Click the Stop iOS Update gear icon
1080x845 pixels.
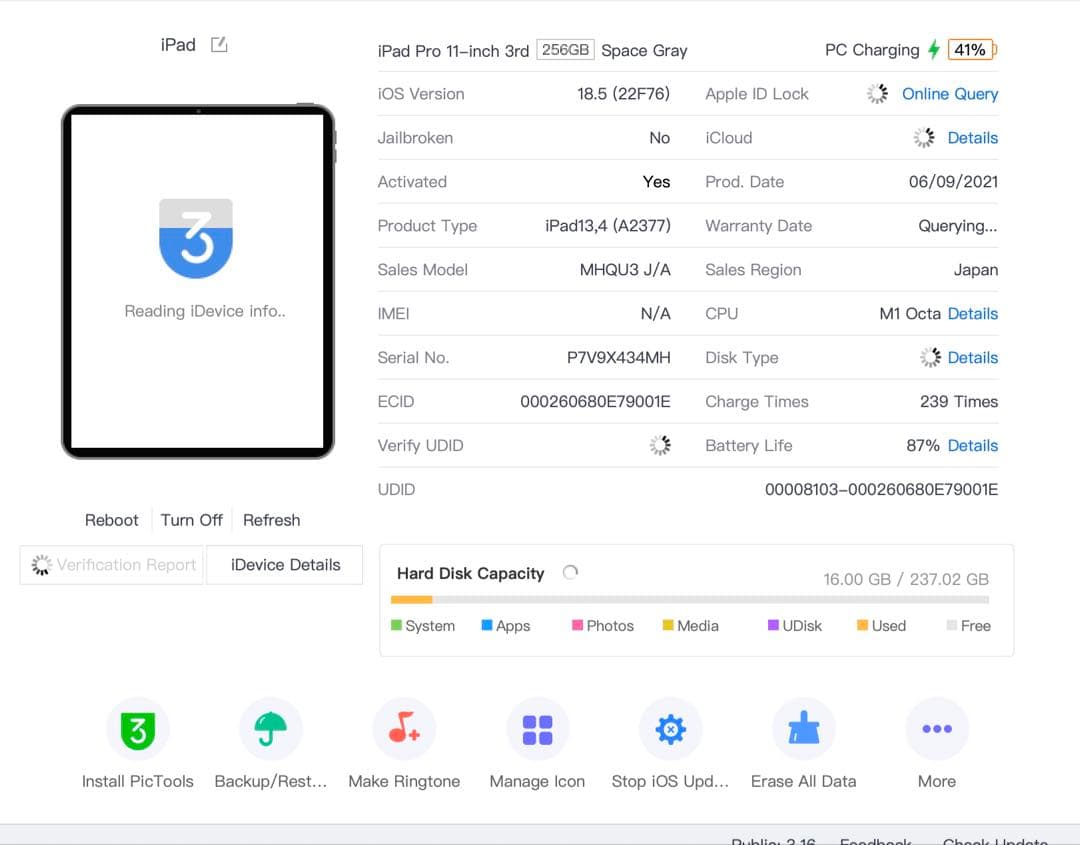pos(670,730)
